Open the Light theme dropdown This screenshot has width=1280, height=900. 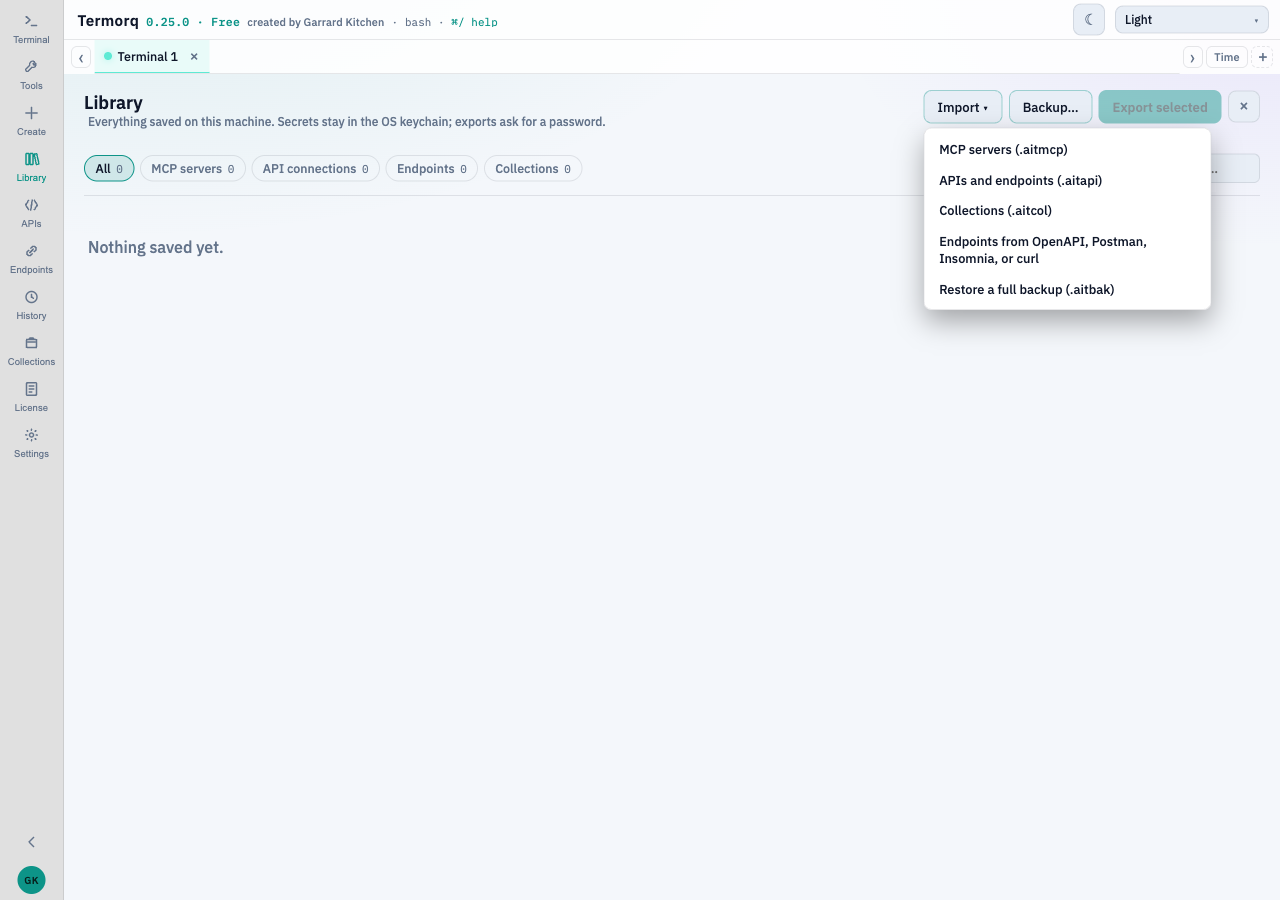coord(1192,19)
